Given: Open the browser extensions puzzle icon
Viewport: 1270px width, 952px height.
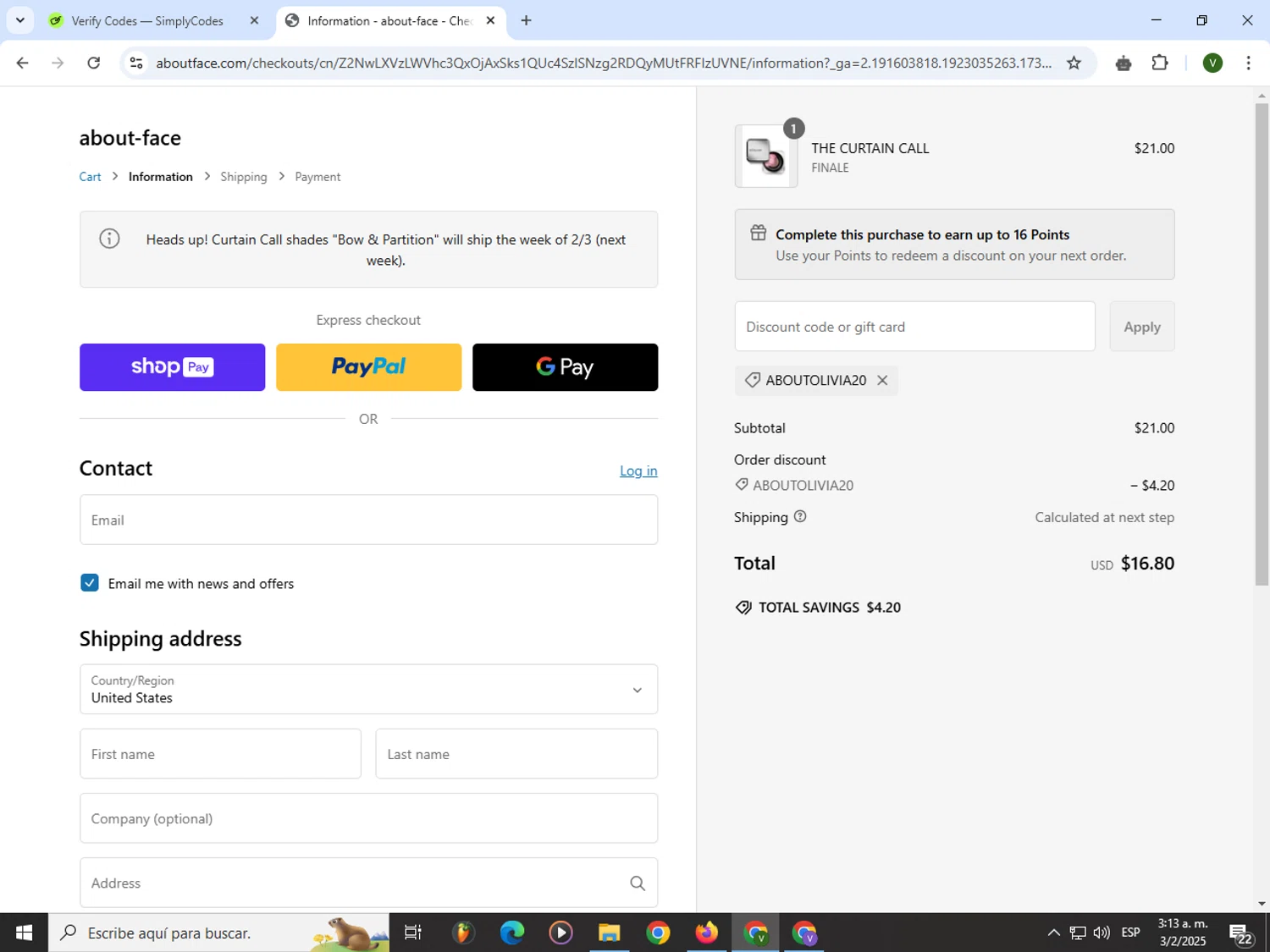Looking at the screenshot, I should click(x=1160, y=63).
